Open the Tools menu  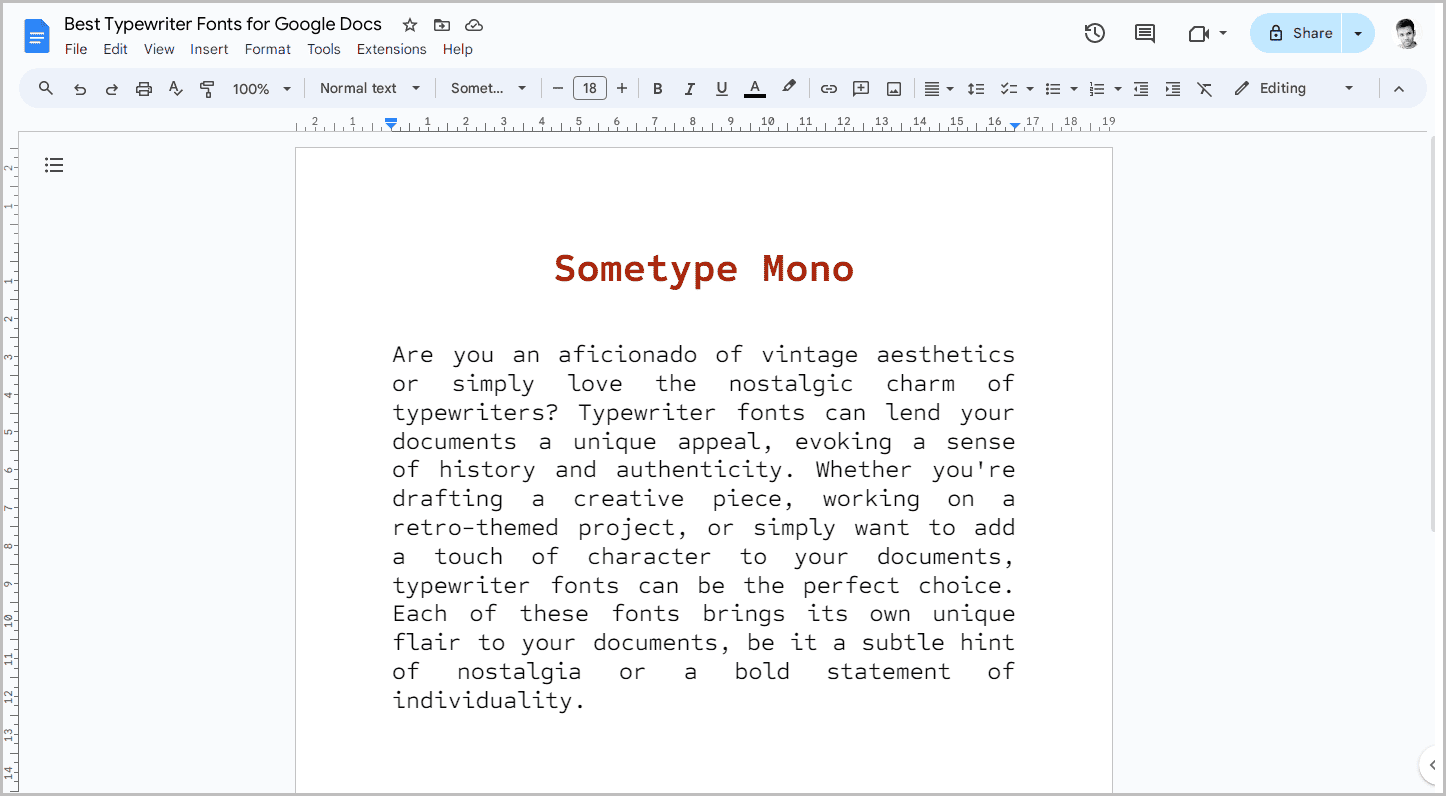point(324,49)
